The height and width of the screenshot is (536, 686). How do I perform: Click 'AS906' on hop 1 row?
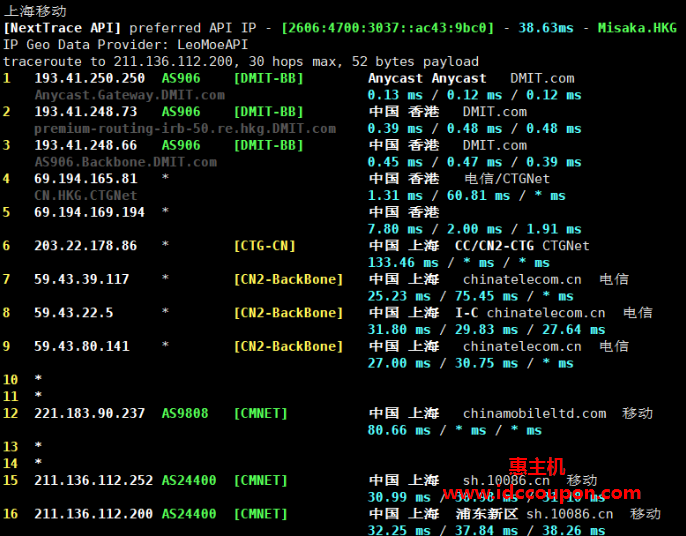181,78
